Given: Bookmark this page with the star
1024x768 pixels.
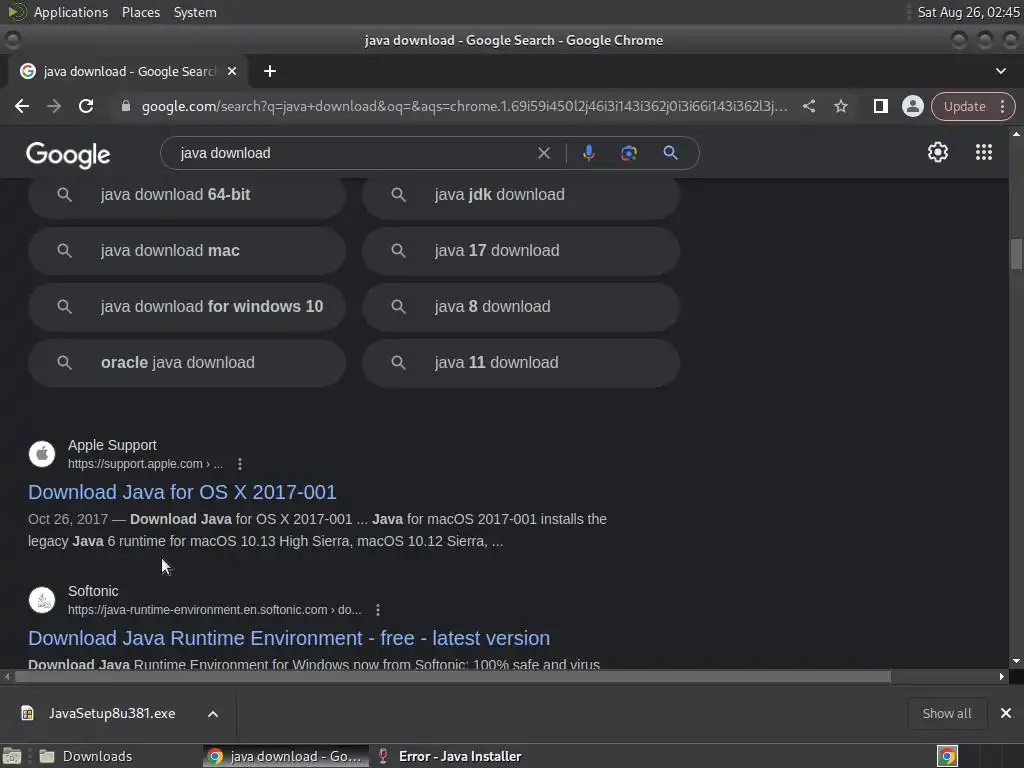Looking at the screenshot, I should click(x=841, y=106).
